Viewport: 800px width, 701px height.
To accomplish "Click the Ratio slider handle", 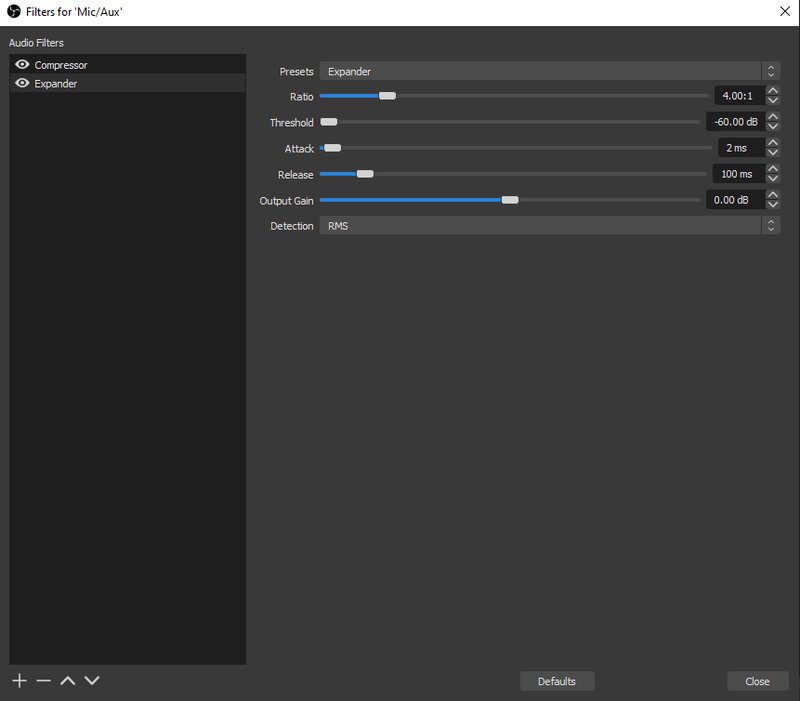I will click(x=387, y=96).
